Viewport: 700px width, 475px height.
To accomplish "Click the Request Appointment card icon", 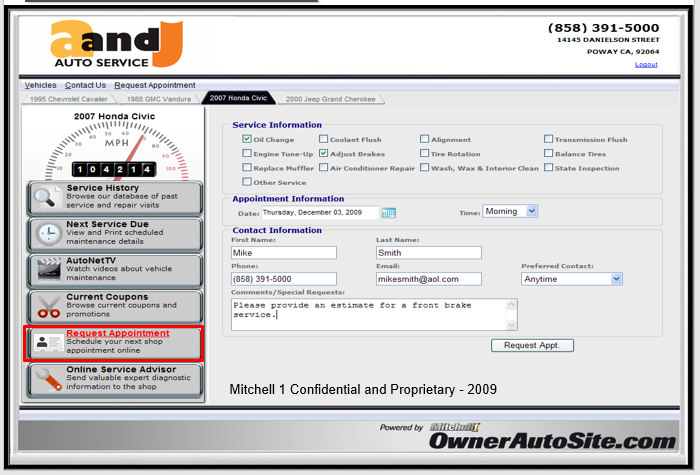I will (47, 343).
